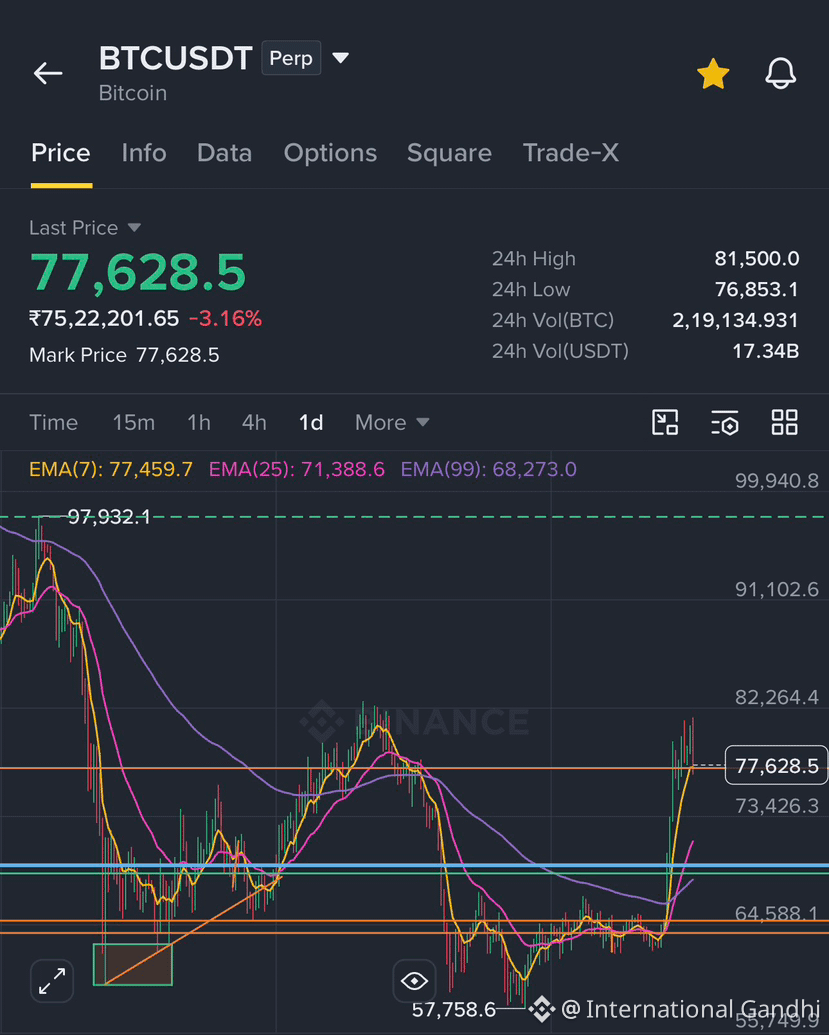The image size is (829, 1035).
Task: Open price alerts via the bell icon
Action: pos(780,73)
